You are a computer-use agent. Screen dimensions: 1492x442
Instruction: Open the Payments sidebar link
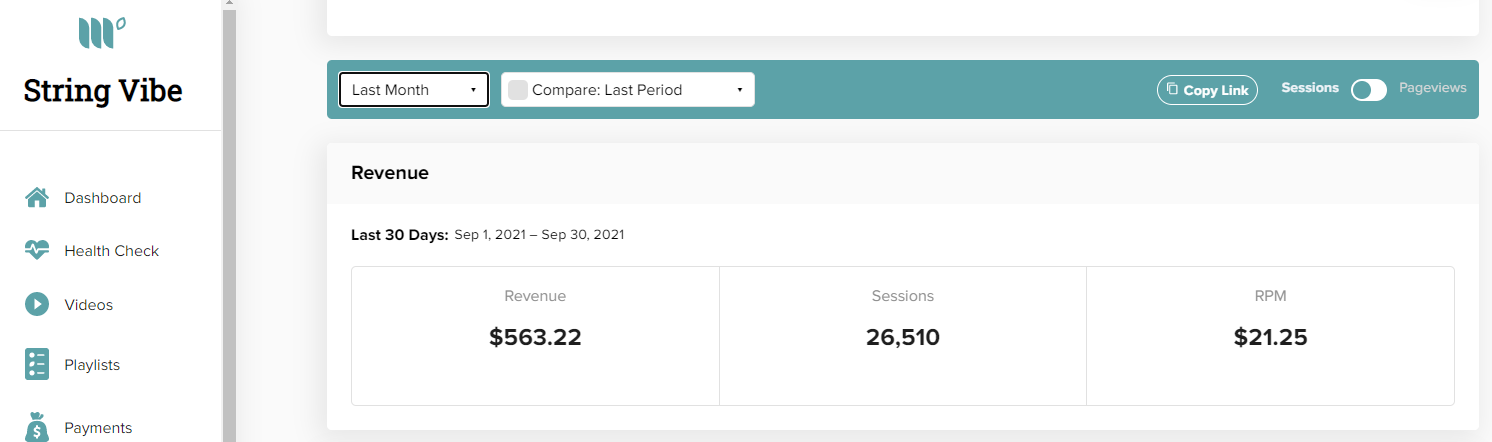(98, 428)
